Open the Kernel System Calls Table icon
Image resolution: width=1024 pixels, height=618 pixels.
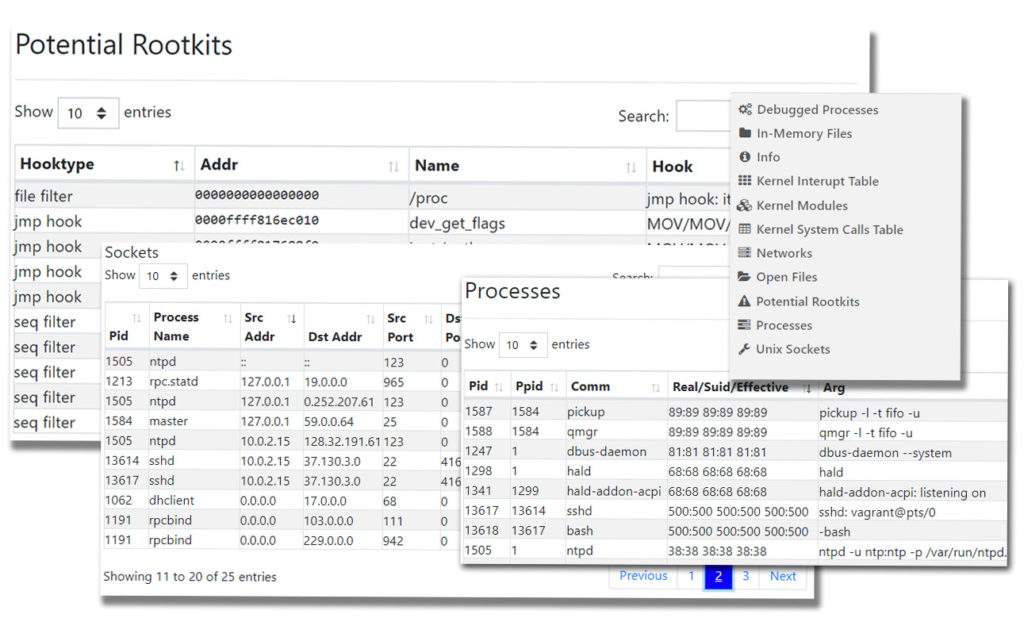(745, 229)
